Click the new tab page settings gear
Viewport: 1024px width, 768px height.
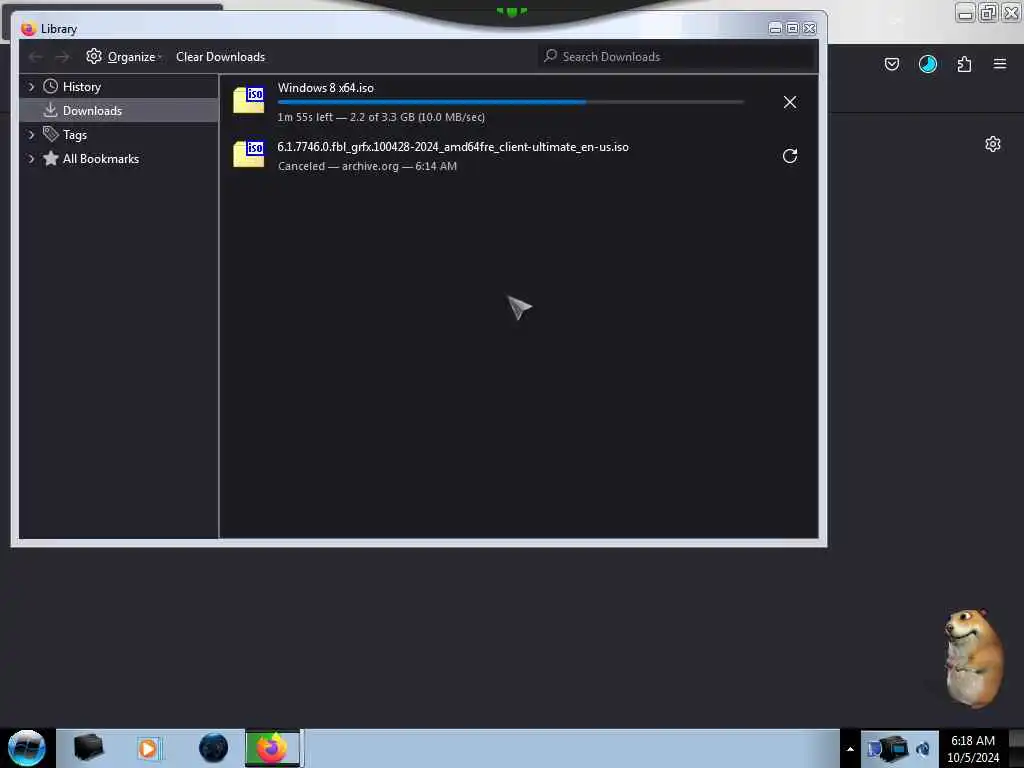click(993, 144)
